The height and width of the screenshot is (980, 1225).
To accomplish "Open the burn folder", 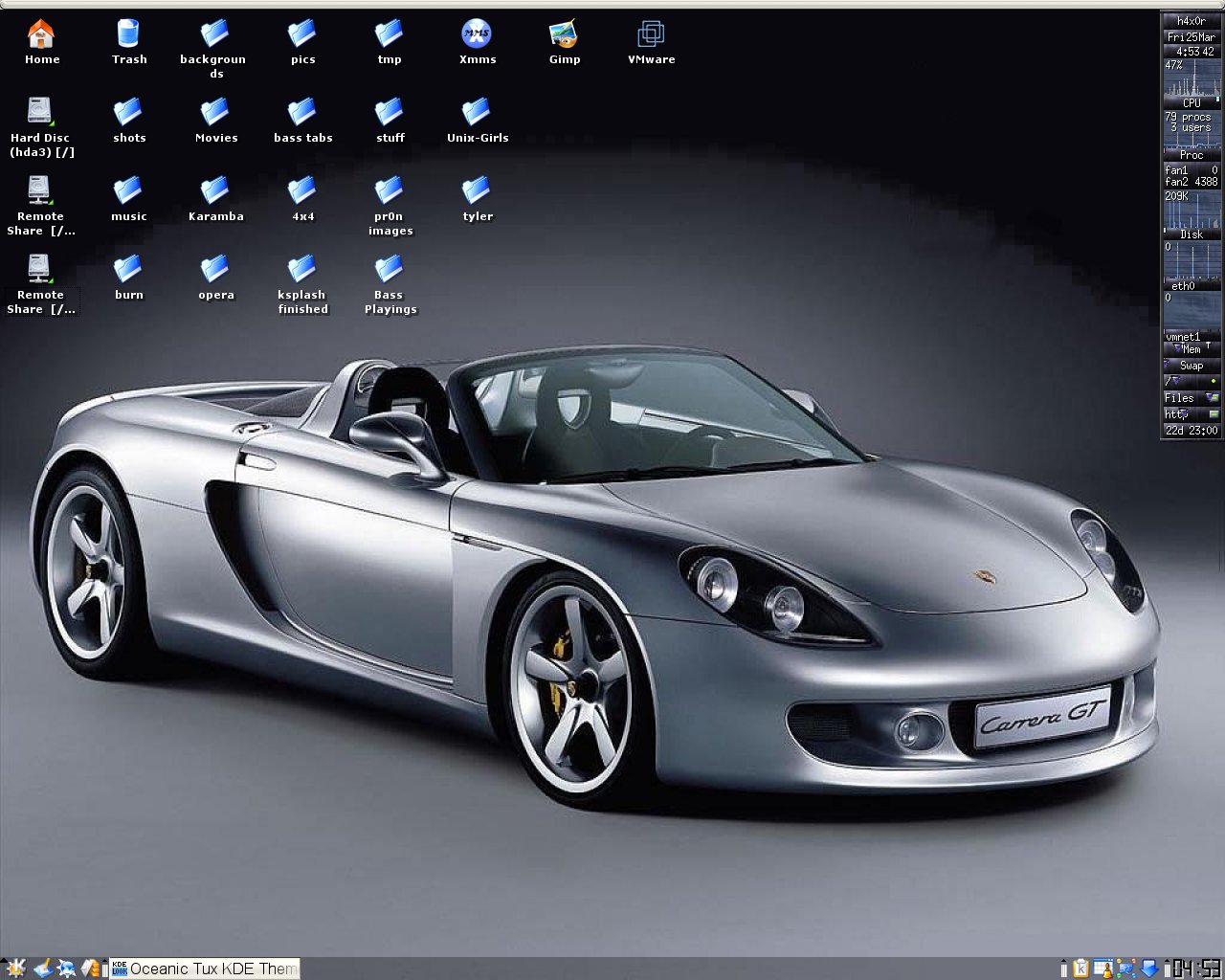I will (x=128, y=278).
